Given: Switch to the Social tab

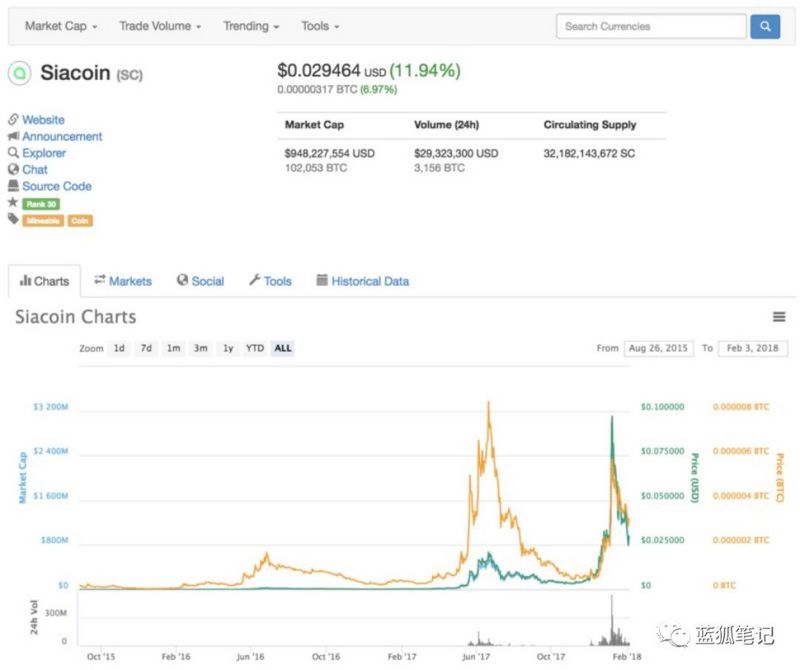Looking at the screenshot, I should click(201, 281).
